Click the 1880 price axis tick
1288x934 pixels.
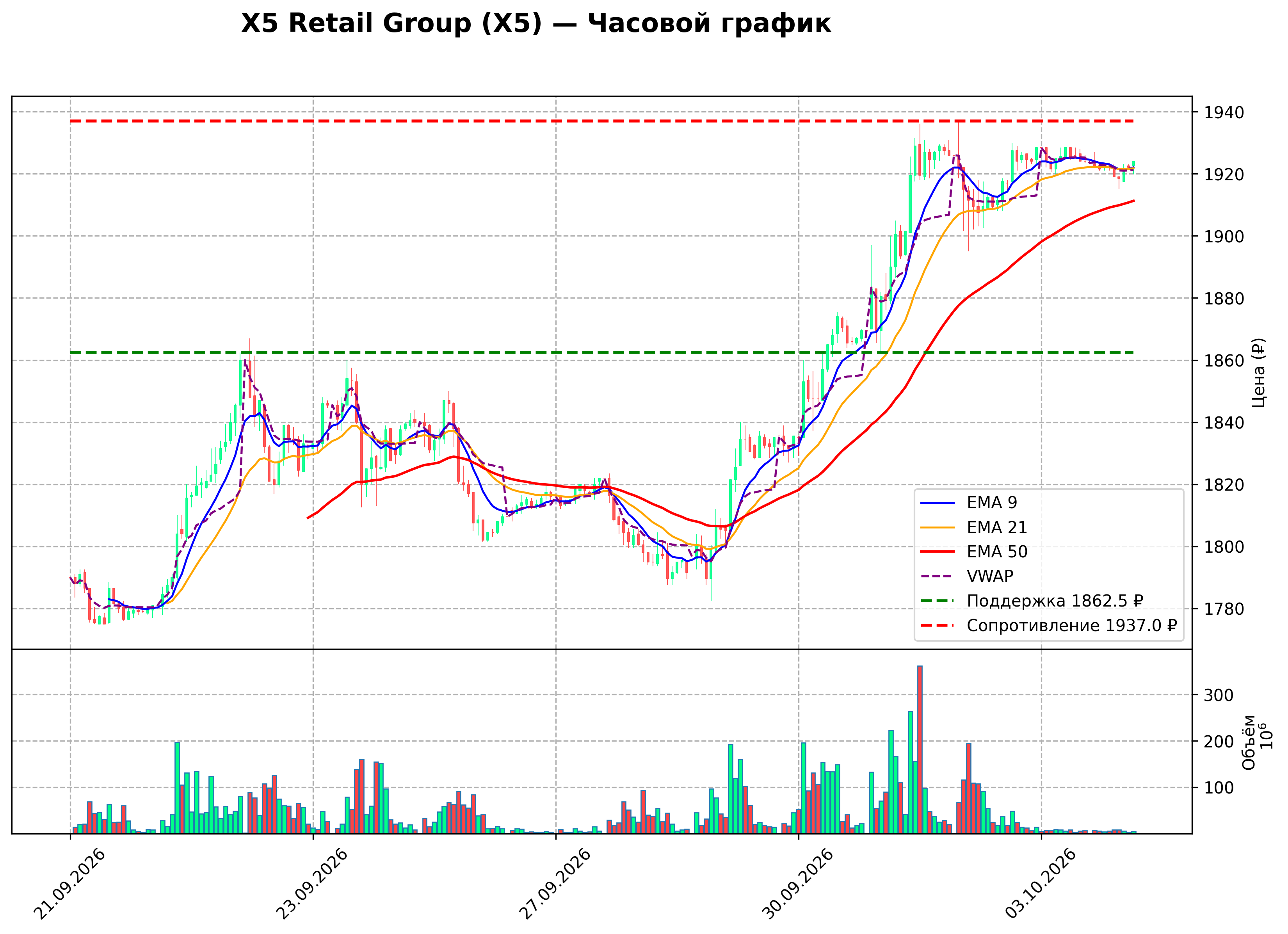pyautogui.click(x=1224, y=298)
